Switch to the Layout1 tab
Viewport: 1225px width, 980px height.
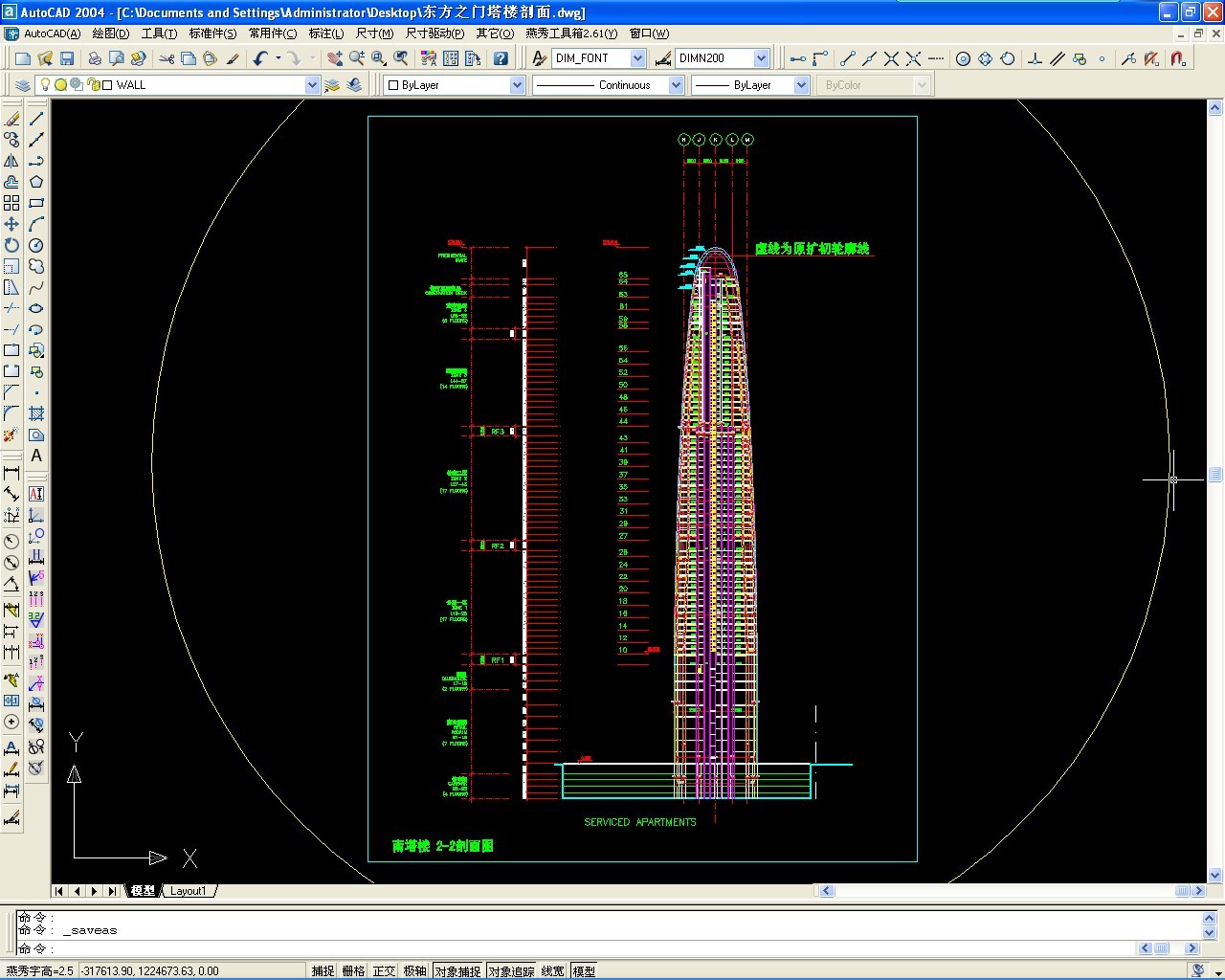188,891
